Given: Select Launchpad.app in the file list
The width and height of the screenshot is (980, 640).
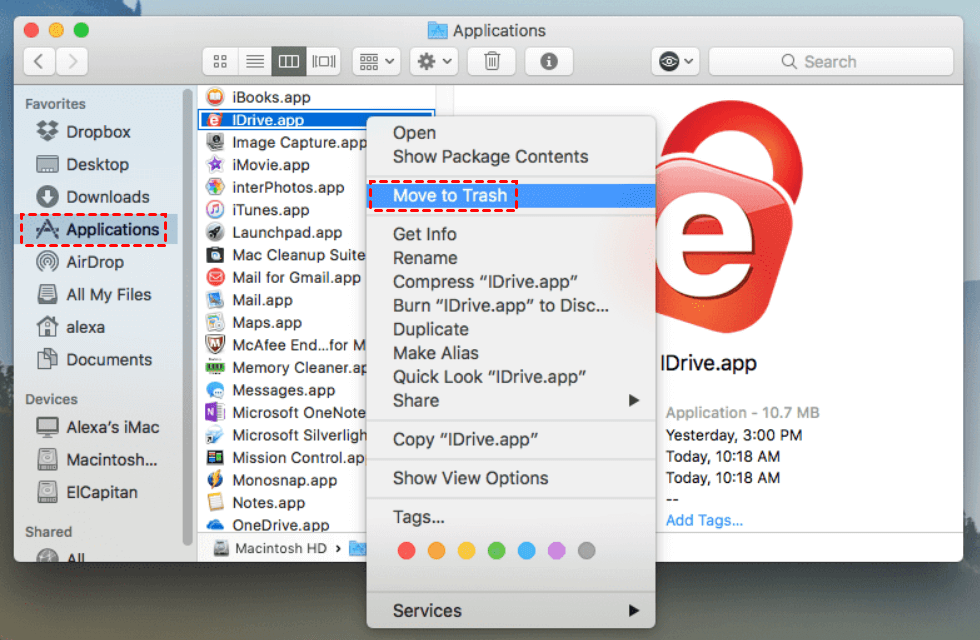Looking at the screenshot, I should [287, 232].
